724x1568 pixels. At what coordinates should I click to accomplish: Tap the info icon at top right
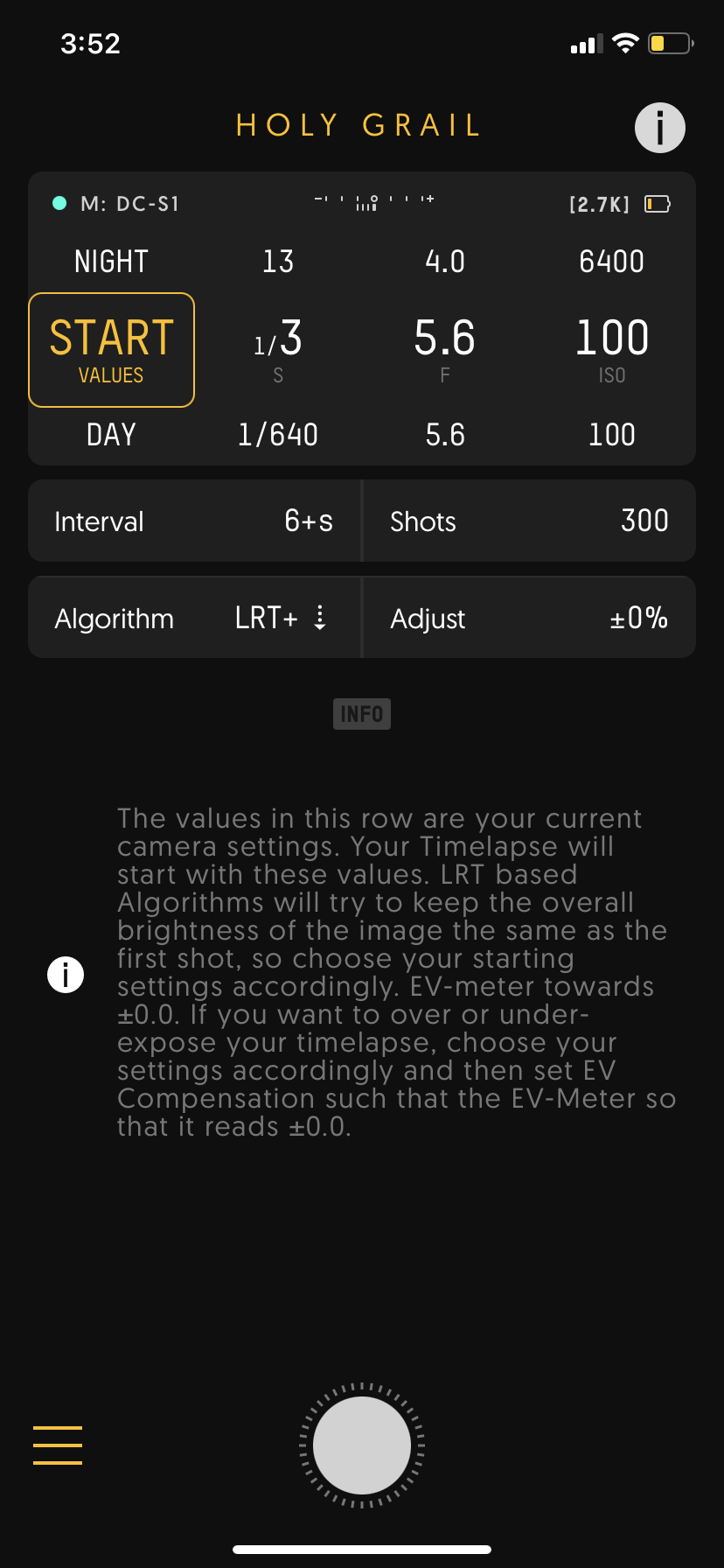click(659, 128)
